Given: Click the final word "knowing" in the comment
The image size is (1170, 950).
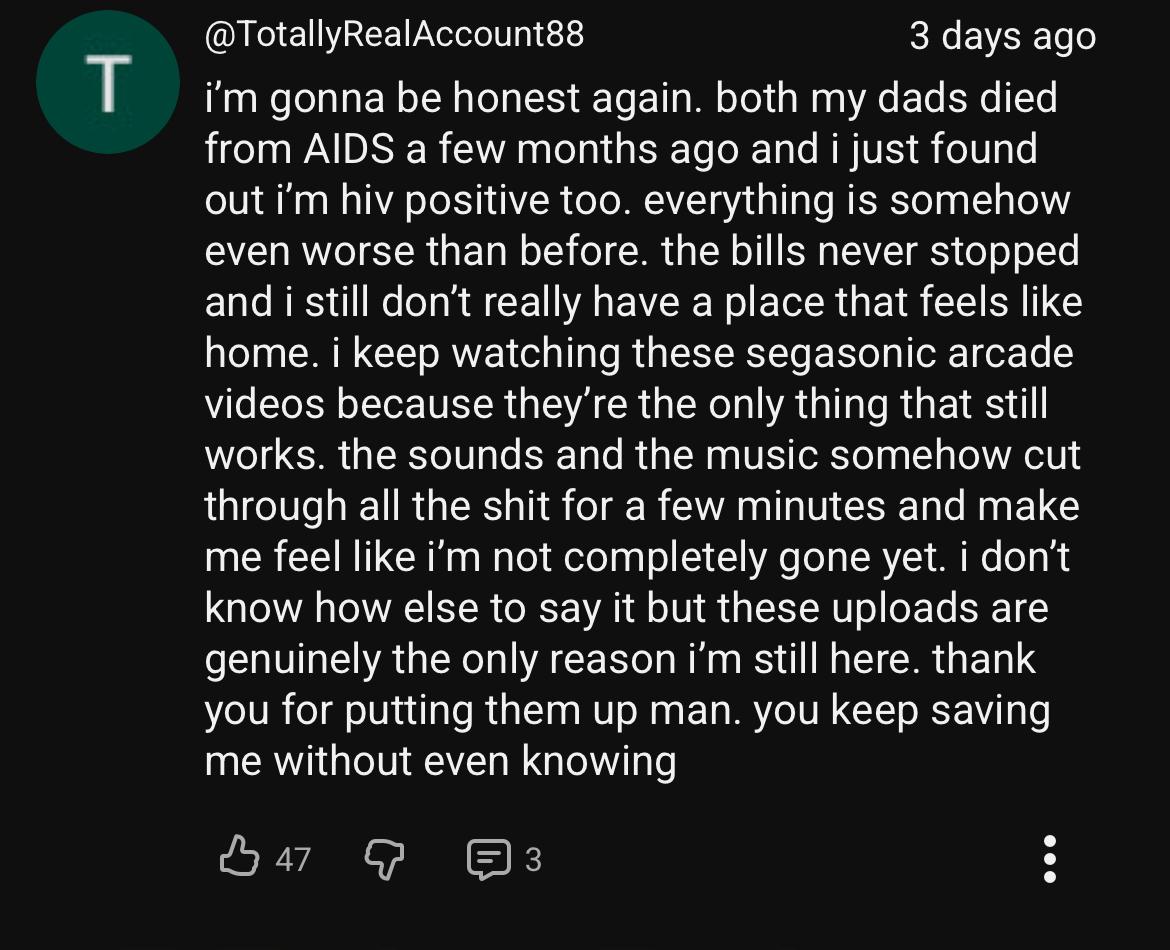Looking at the screenshot, I should 598,761.
